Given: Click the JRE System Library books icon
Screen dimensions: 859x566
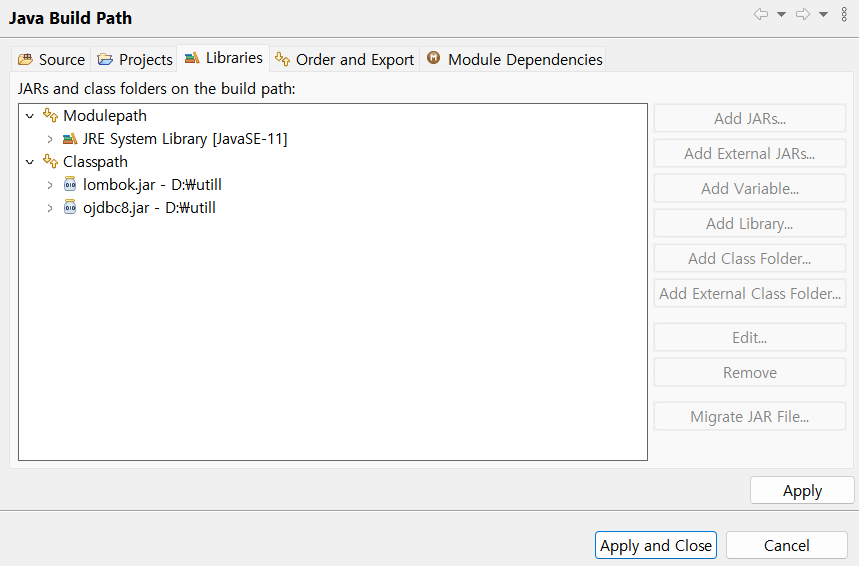Looking at the screenshot, I should tap(70, 139).
